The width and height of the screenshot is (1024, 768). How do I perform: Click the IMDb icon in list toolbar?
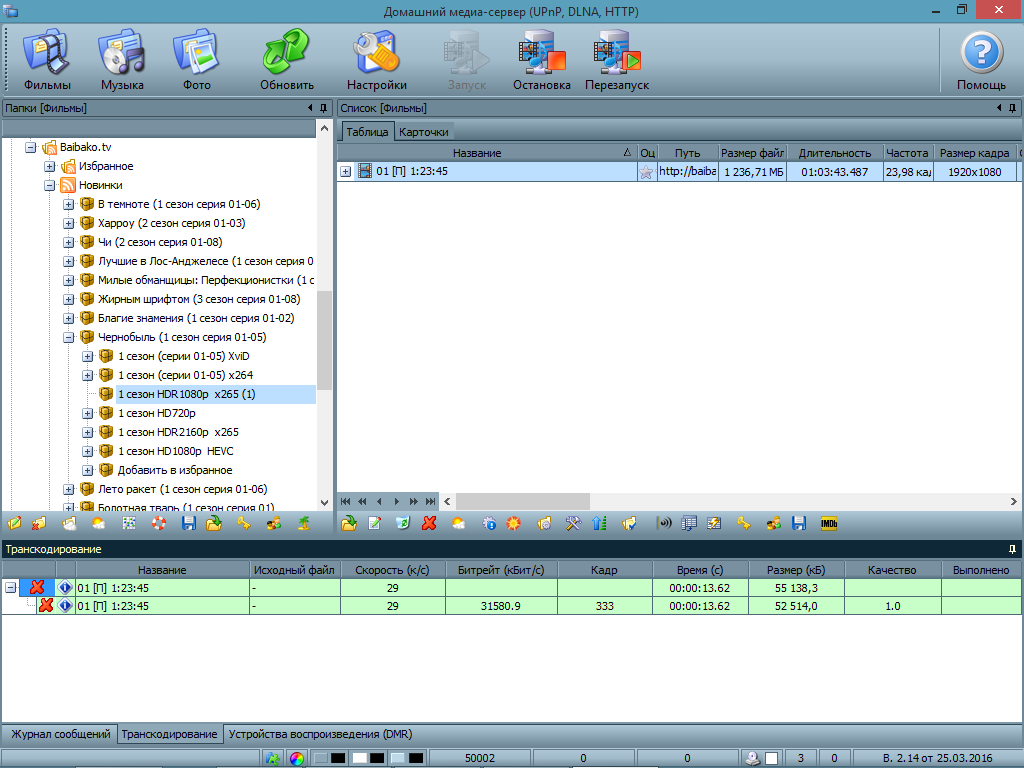coord(828,523)
